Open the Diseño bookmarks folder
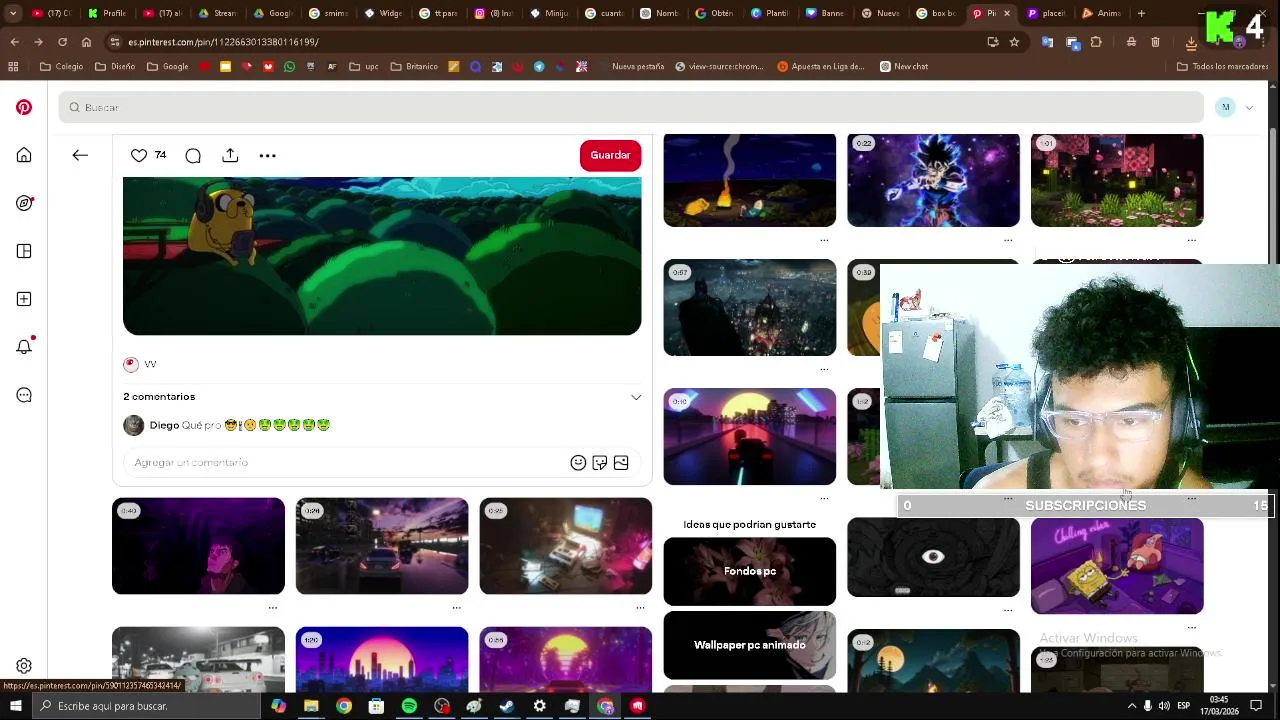This screenshot has height=720, width=1280. pos(115,66)
